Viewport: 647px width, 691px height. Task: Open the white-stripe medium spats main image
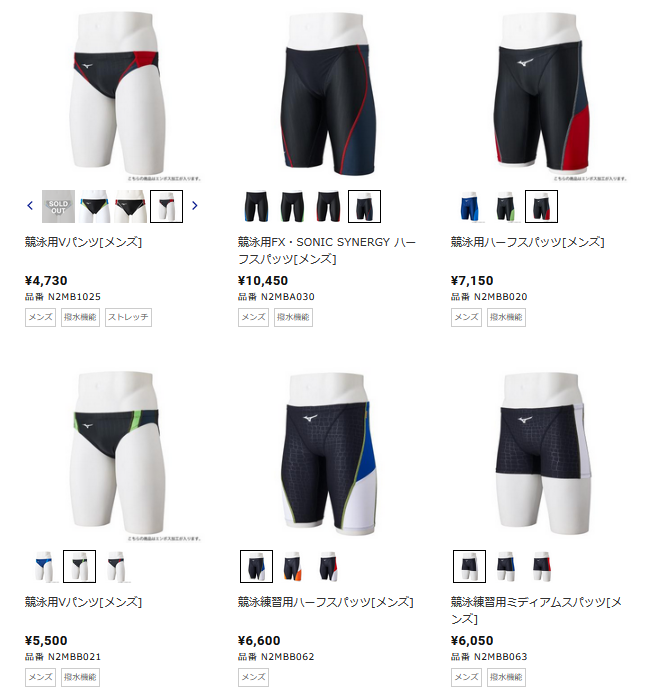(541, 454)
